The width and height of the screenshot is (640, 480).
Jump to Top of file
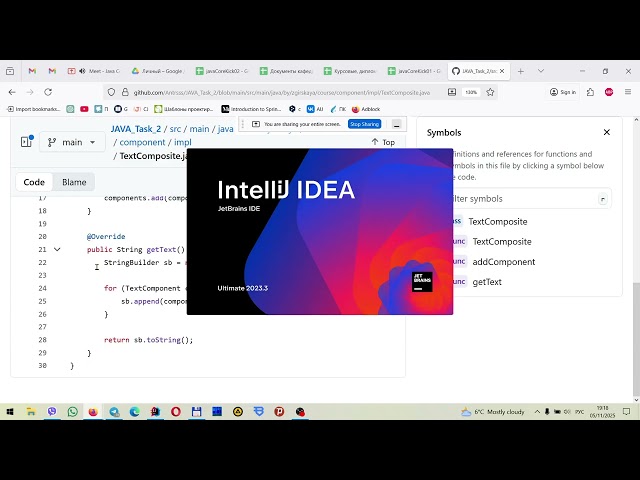point(383,142)
